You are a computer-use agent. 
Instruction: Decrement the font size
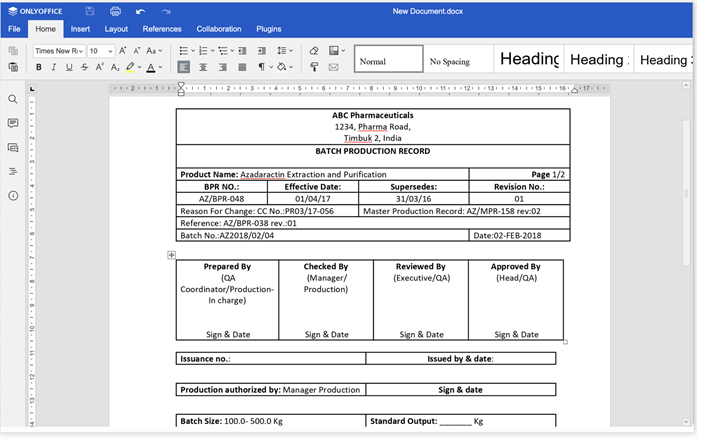137,51
